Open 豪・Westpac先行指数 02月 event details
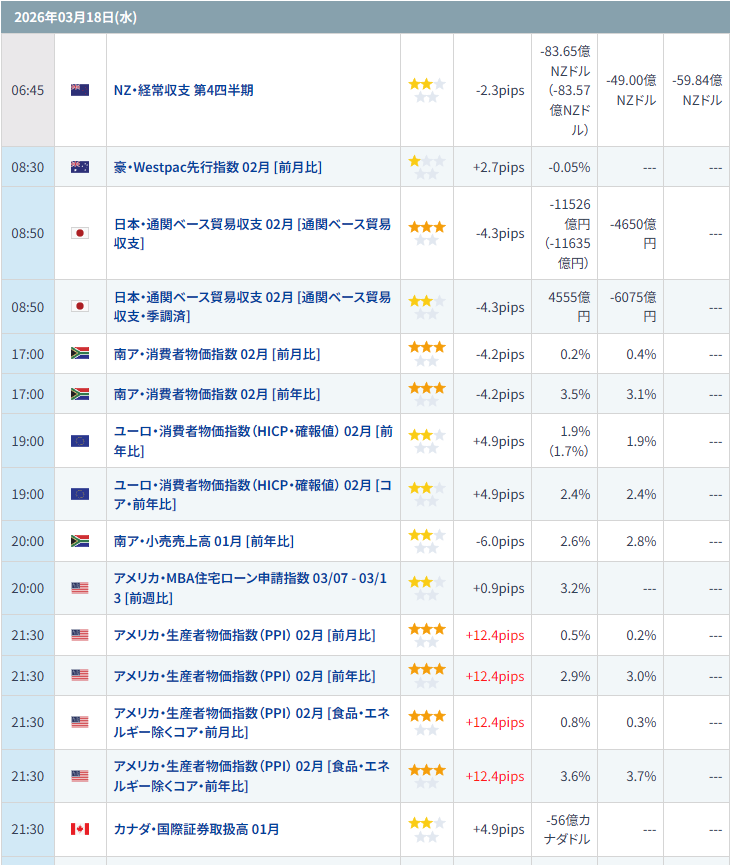 tap(218, 167)
